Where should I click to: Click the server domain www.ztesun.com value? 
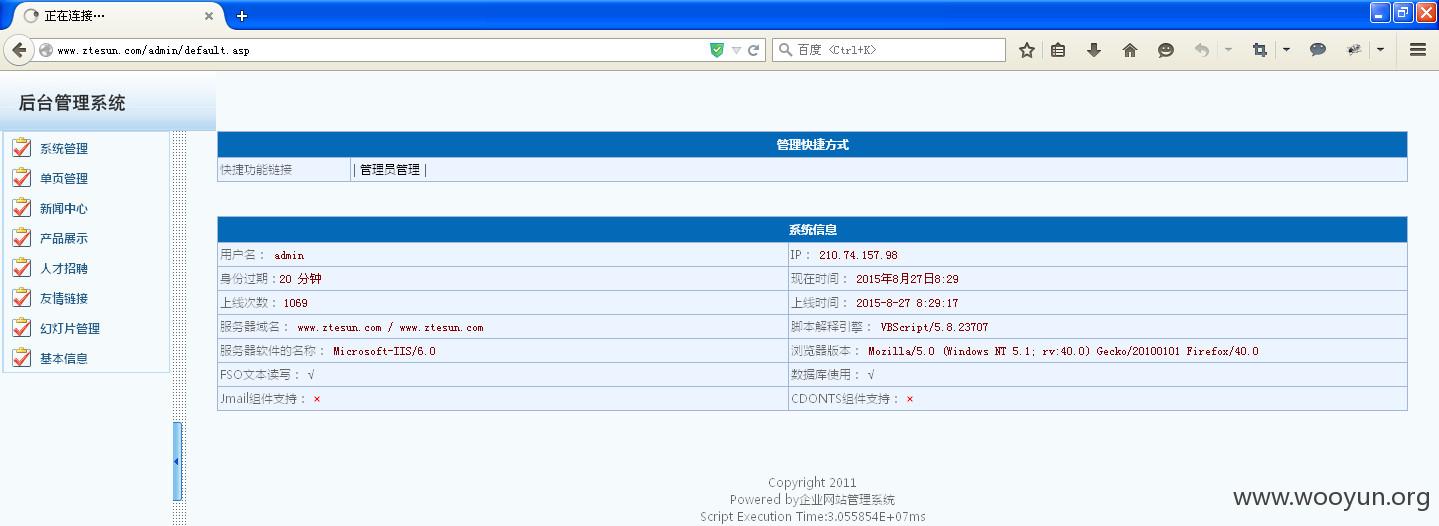coord(390,328)
